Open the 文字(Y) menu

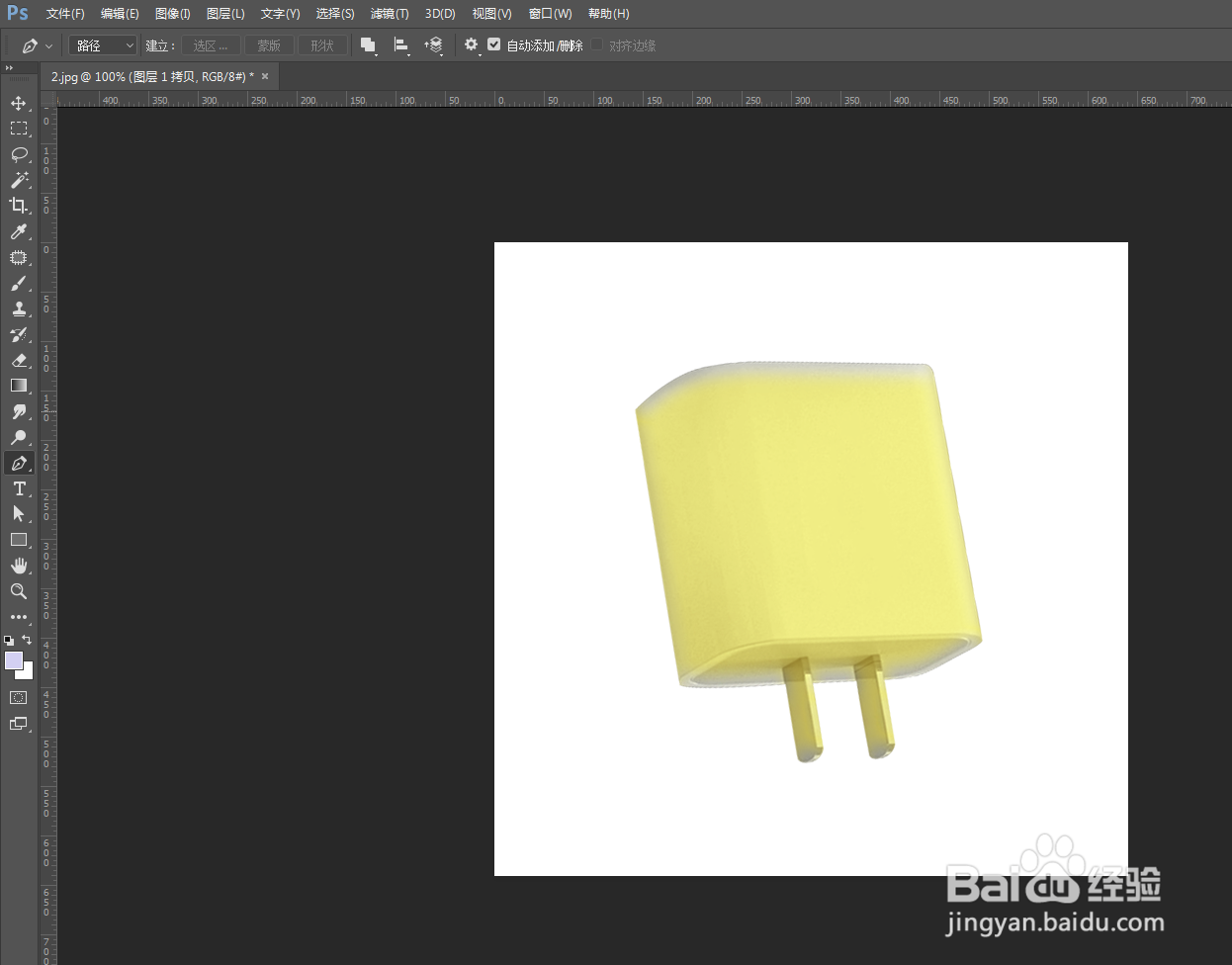click(280, 14)
